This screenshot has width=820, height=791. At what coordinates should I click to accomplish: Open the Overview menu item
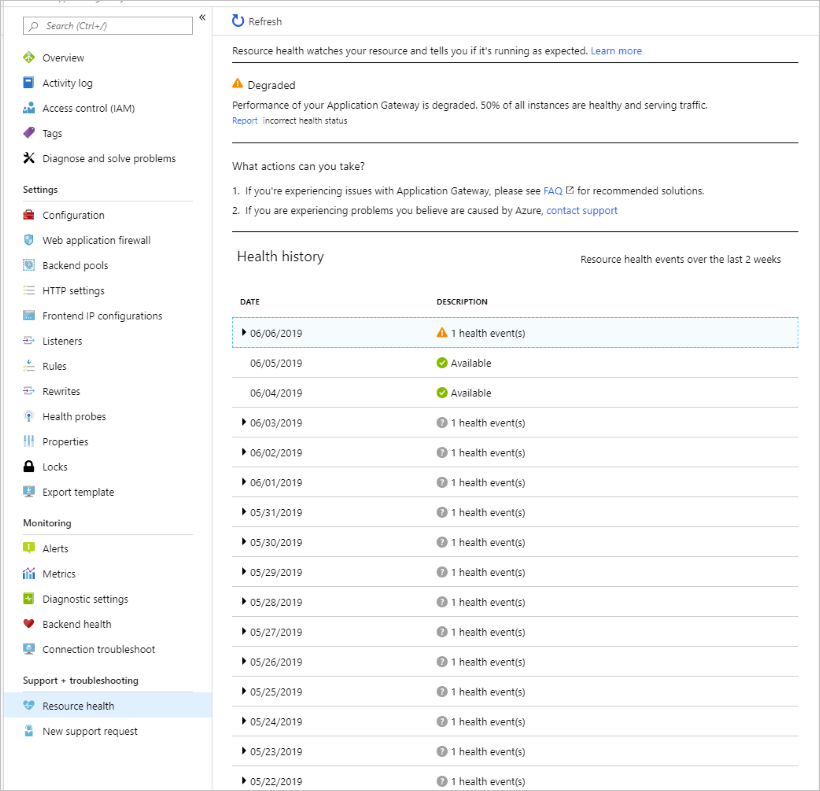tap(63, 58)
